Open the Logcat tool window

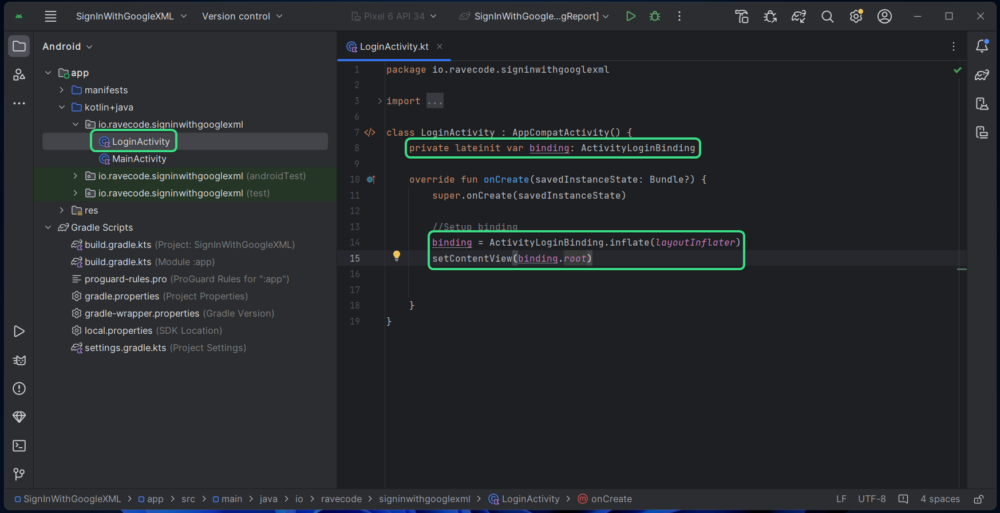(19, 360)
